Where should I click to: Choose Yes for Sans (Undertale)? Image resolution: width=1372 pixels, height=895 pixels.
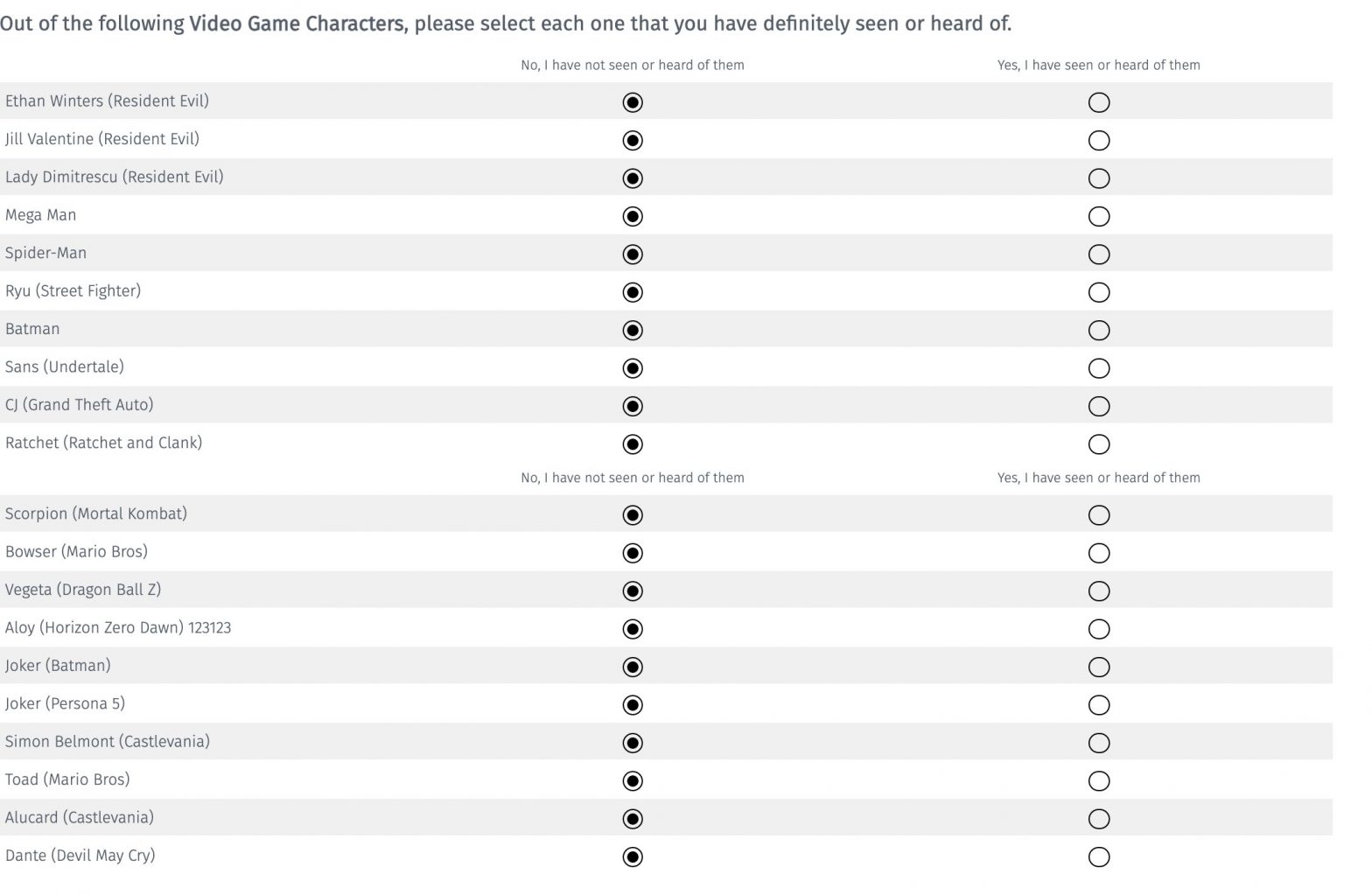(1098, 368)
